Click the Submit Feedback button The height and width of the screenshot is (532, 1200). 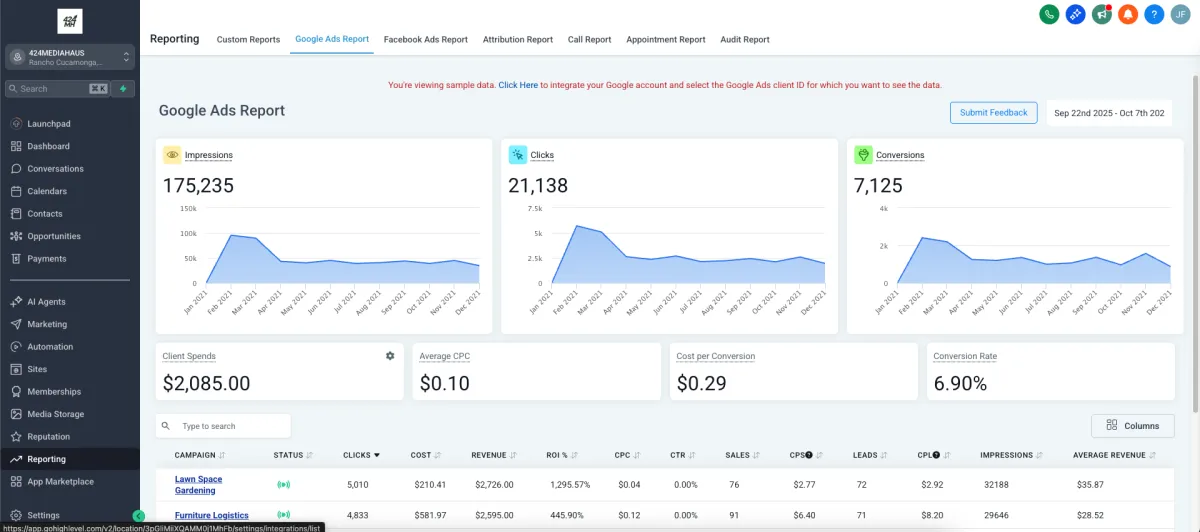[x=993, y=113]
